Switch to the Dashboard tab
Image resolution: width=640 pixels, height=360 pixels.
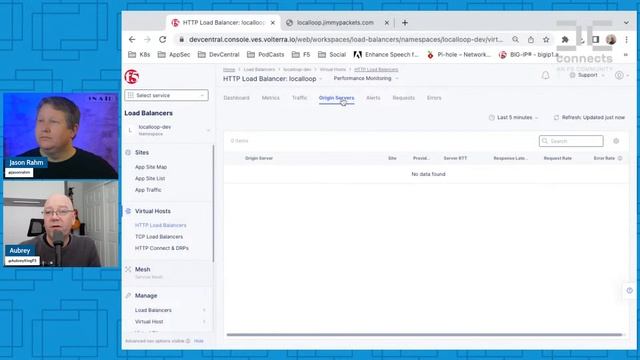coord(236,98)
